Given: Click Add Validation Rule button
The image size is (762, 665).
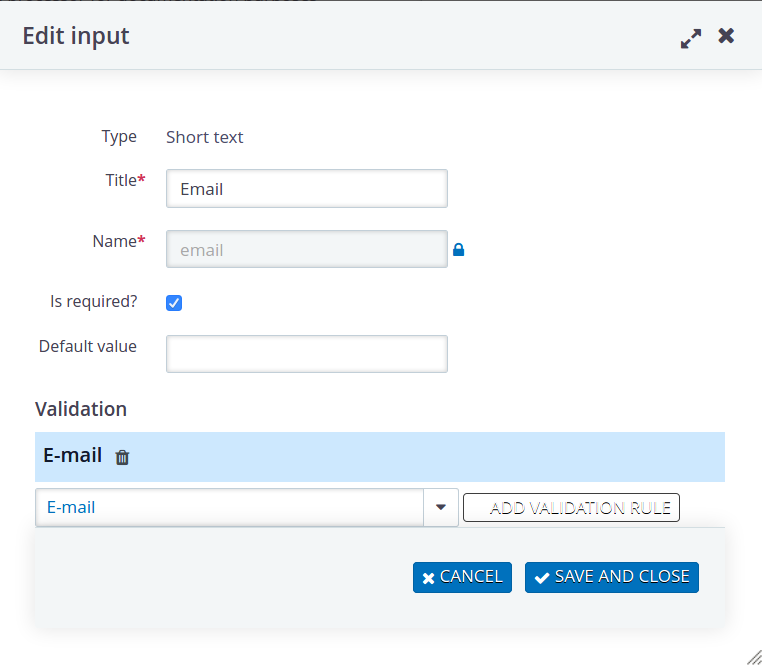Looking at the screenshot, I should (x=571, y=508).
